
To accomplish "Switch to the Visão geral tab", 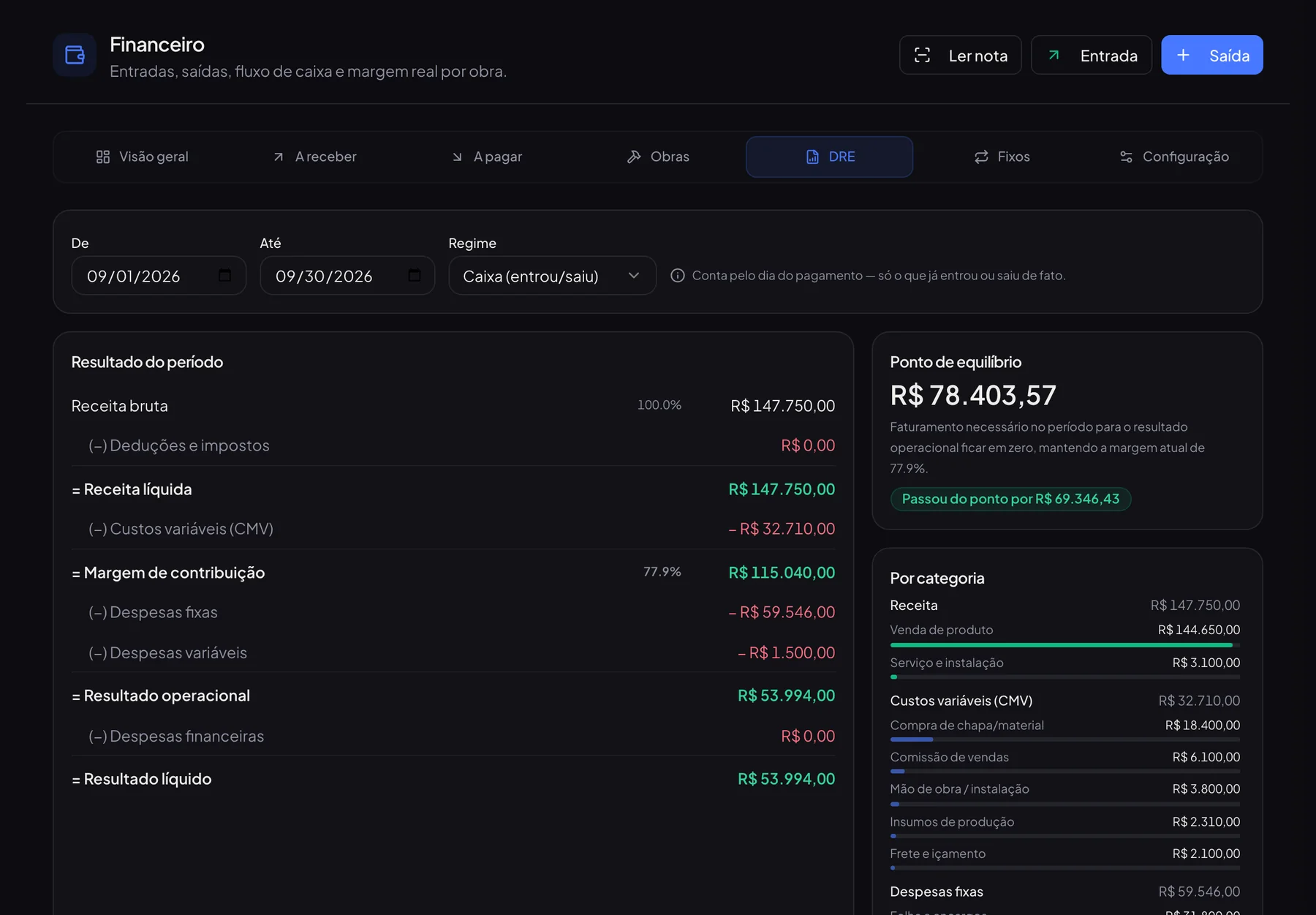I will 142,157.
